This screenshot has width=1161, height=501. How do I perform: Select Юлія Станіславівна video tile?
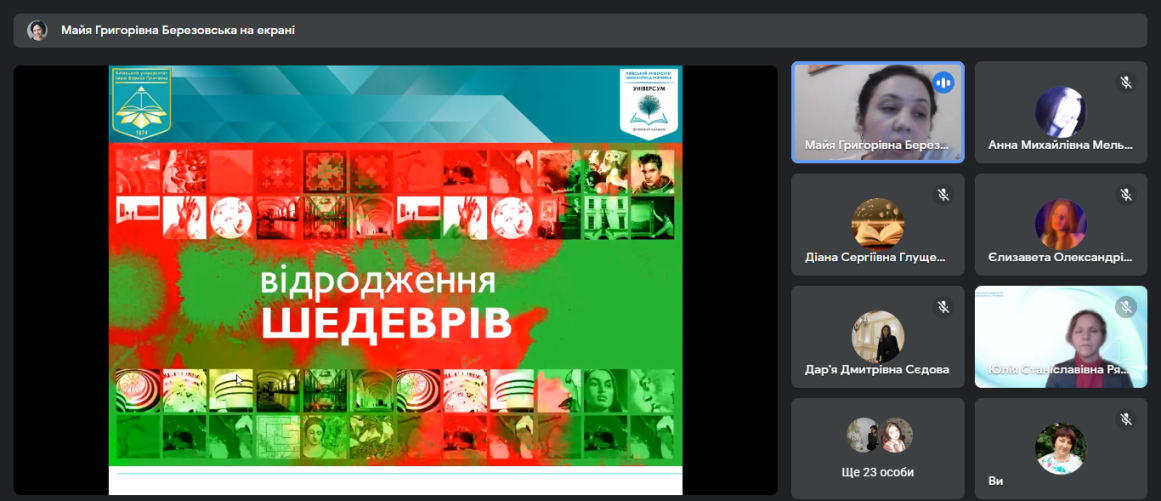click(x=1061, y=337)
